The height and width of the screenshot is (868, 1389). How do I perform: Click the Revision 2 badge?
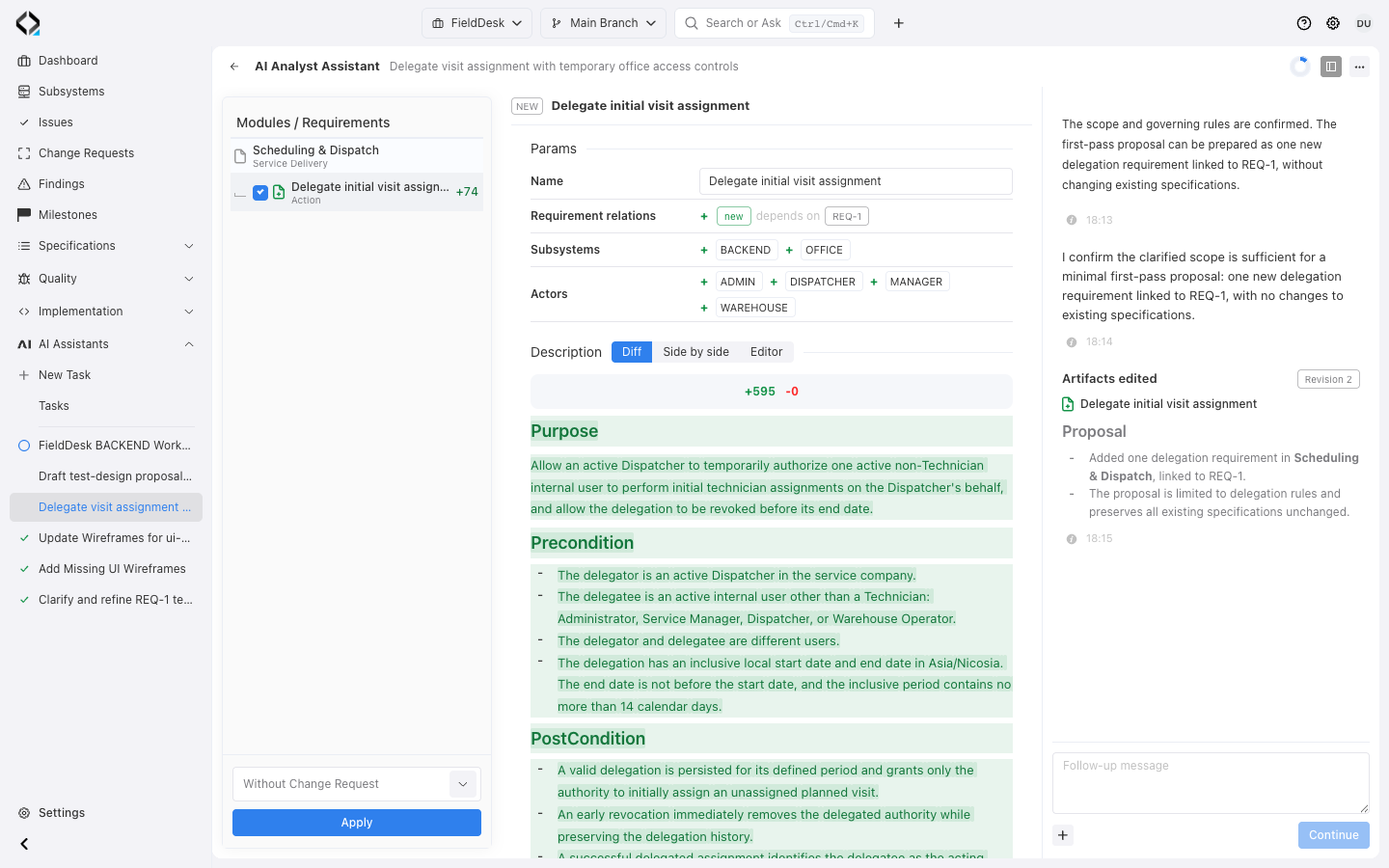tap(1328, 379)
